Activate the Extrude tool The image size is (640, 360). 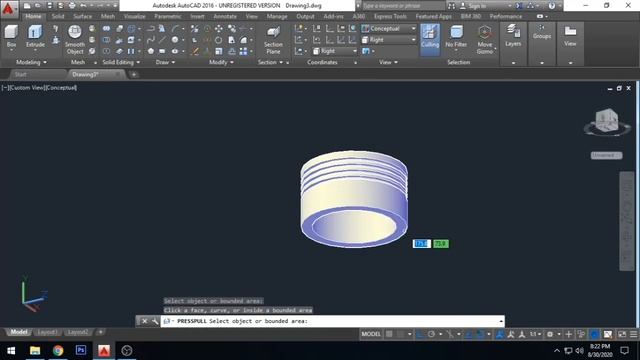[35, 37]
